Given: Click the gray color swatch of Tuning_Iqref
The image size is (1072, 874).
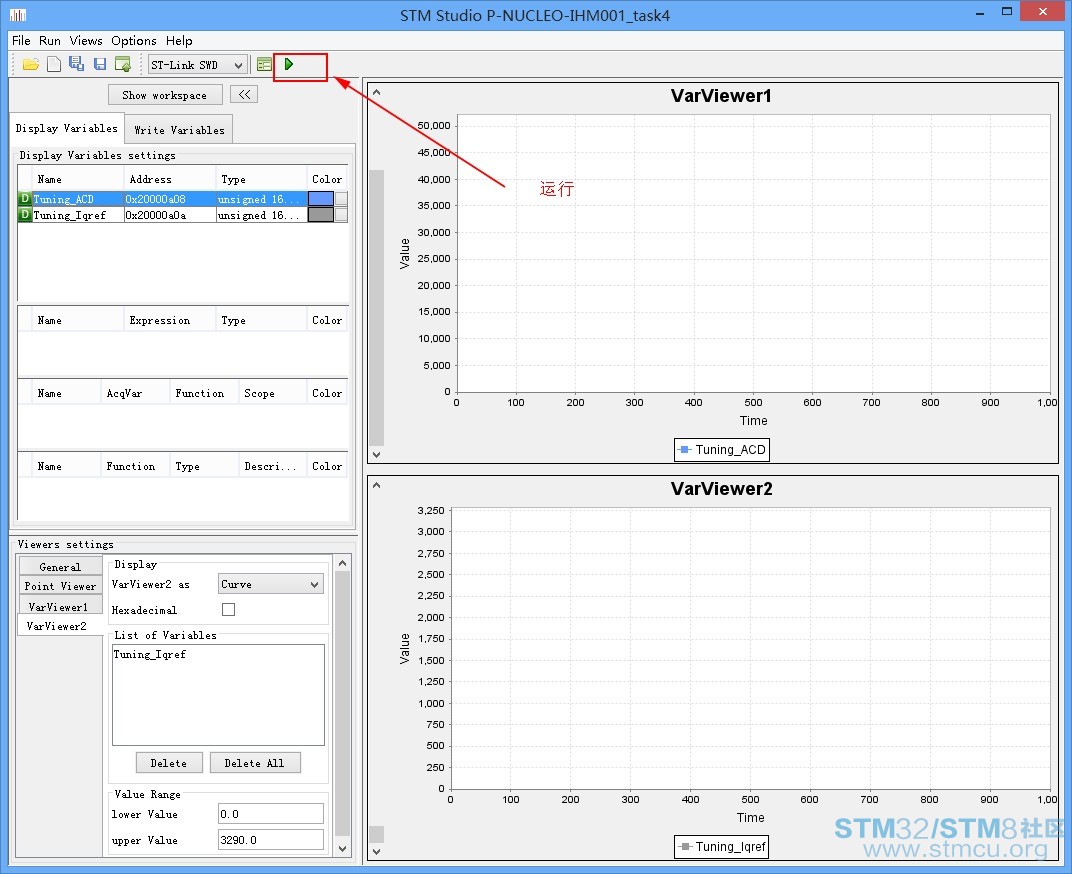Looking at the screenshot, I should point(321,215).
